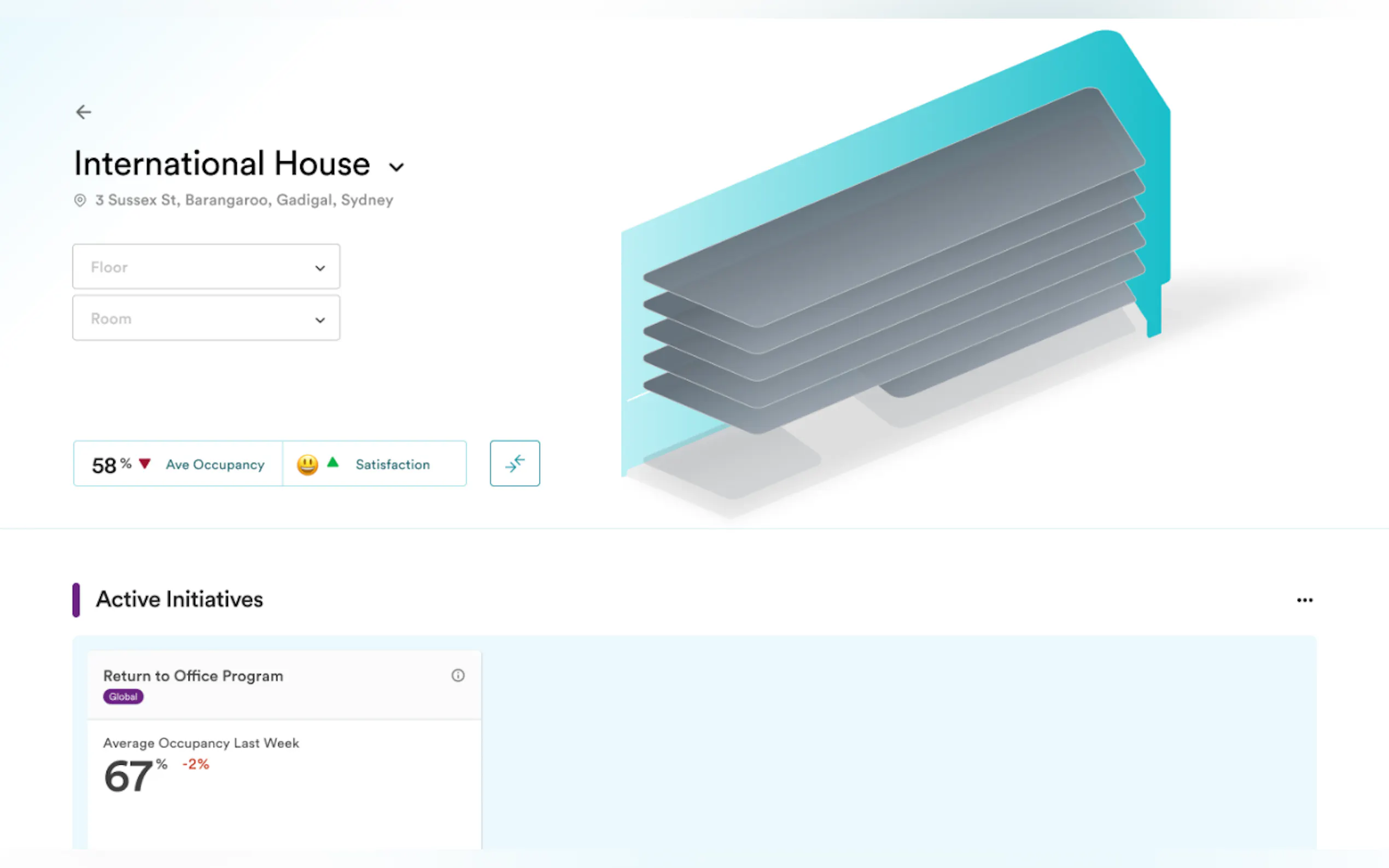Open the Floor dropdown
This screenshot has height=868, width=1389.
click(x=206, y=267)
